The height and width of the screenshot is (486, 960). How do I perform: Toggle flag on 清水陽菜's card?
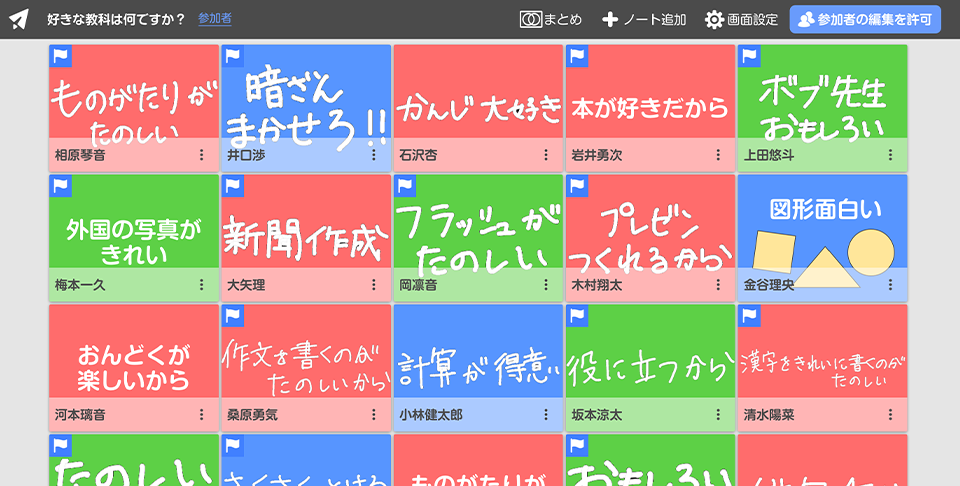coord(749,316)
